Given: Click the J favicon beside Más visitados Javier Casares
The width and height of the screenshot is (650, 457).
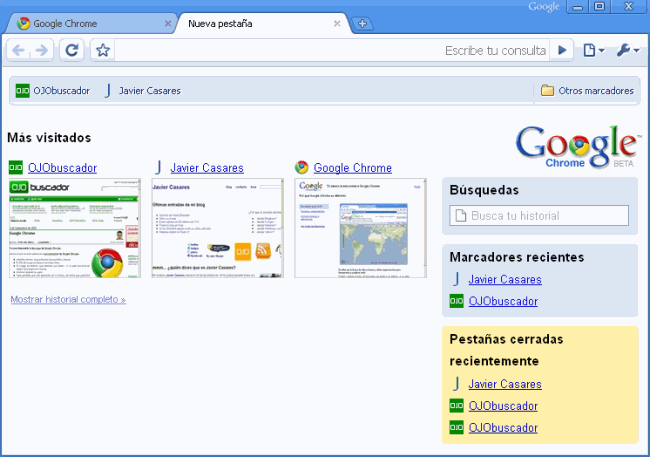Looking at the screenshot, I should (158, 168).
